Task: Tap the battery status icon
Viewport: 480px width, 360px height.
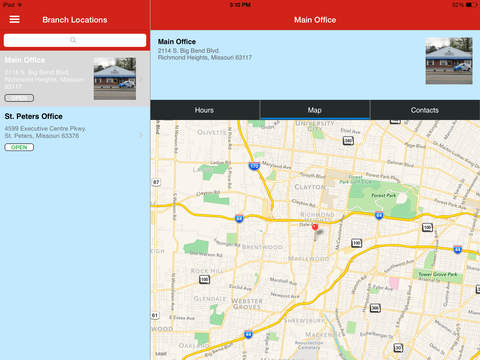Action: pos(471,5)
